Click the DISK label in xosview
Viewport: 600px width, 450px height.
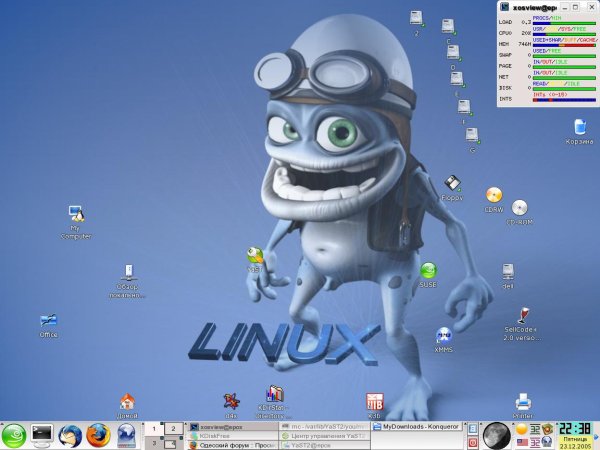(x=505, y=88)
